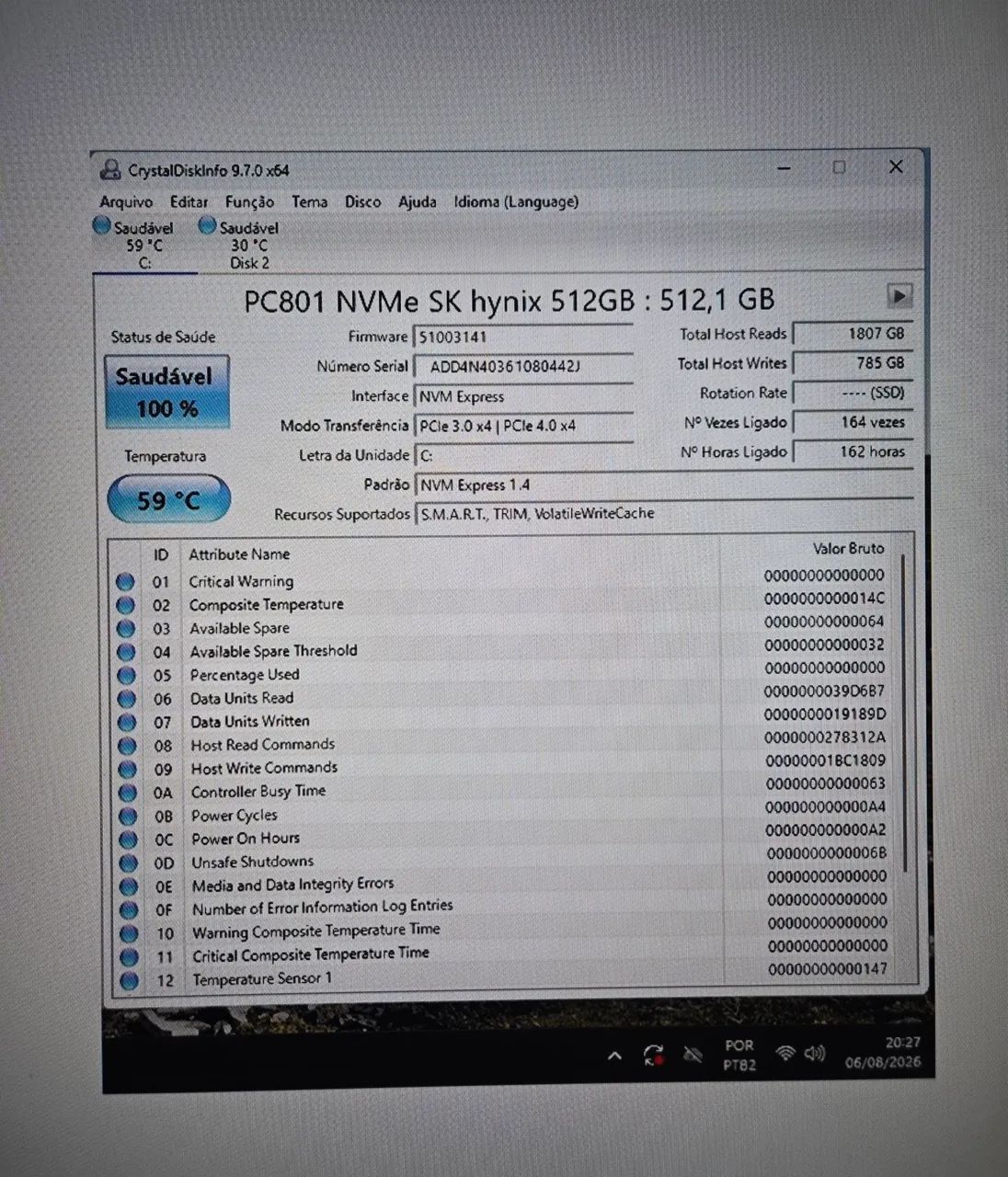The image size is (1008, 1177).
Task: Click the status icon for Temperature Sensor 1
Action: pos(129,981)
